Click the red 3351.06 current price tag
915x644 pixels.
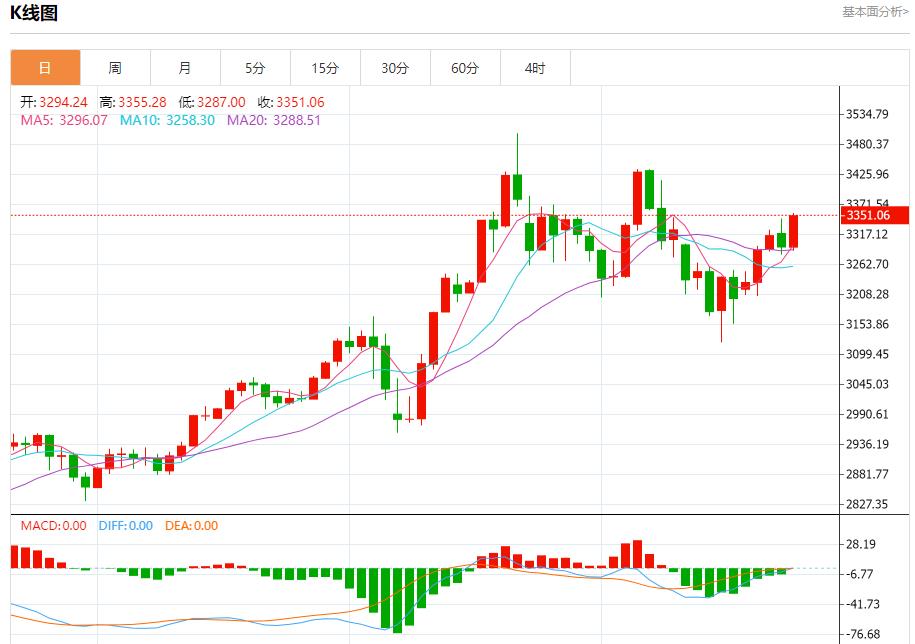pos(874,215)
